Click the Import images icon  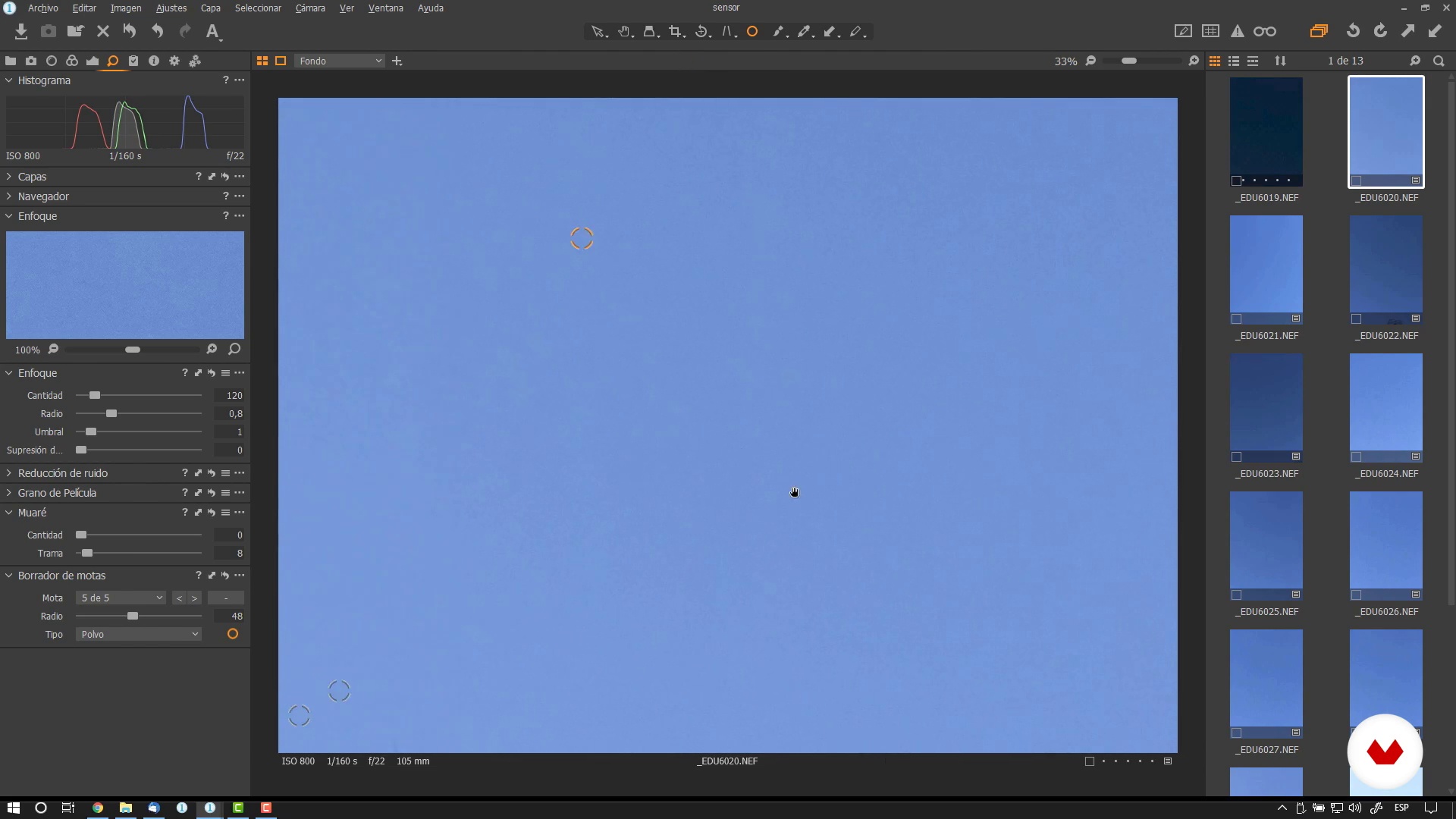pos(21,31)
